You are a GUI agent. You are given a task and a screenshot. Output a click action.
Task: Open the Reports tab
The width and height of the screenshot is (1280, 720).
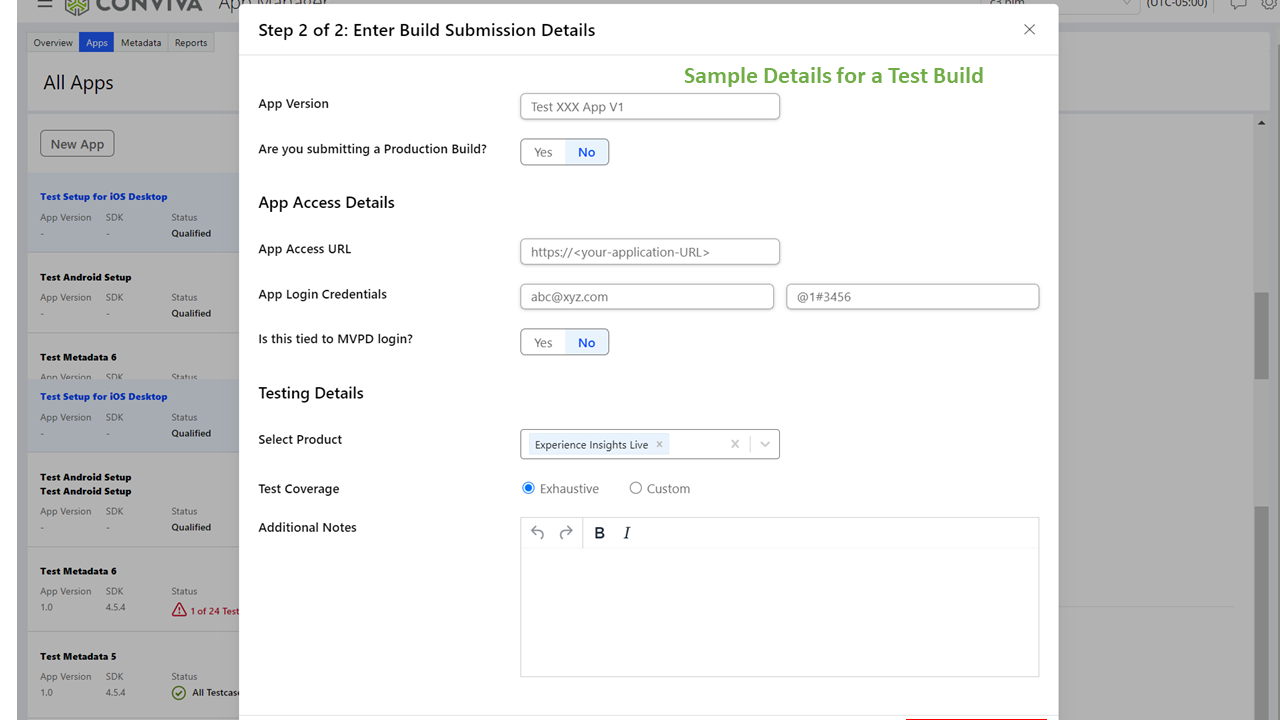pos(191,43)
